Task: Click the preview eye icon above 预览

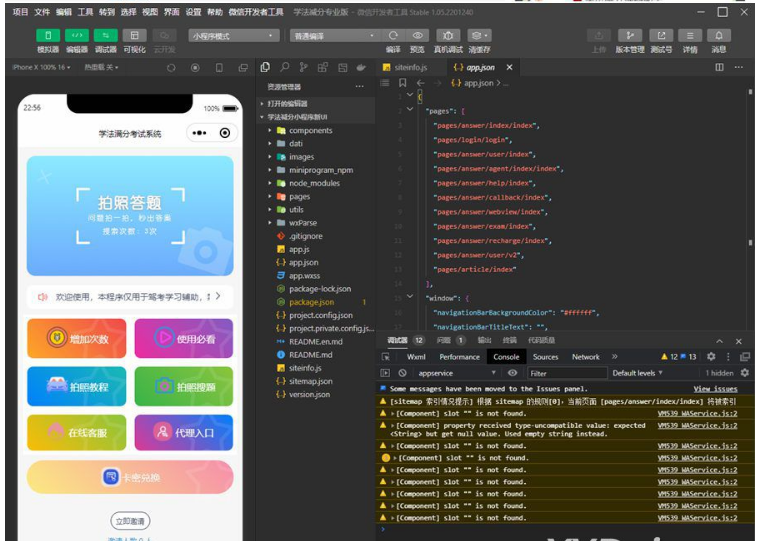Action: (418, 35)
